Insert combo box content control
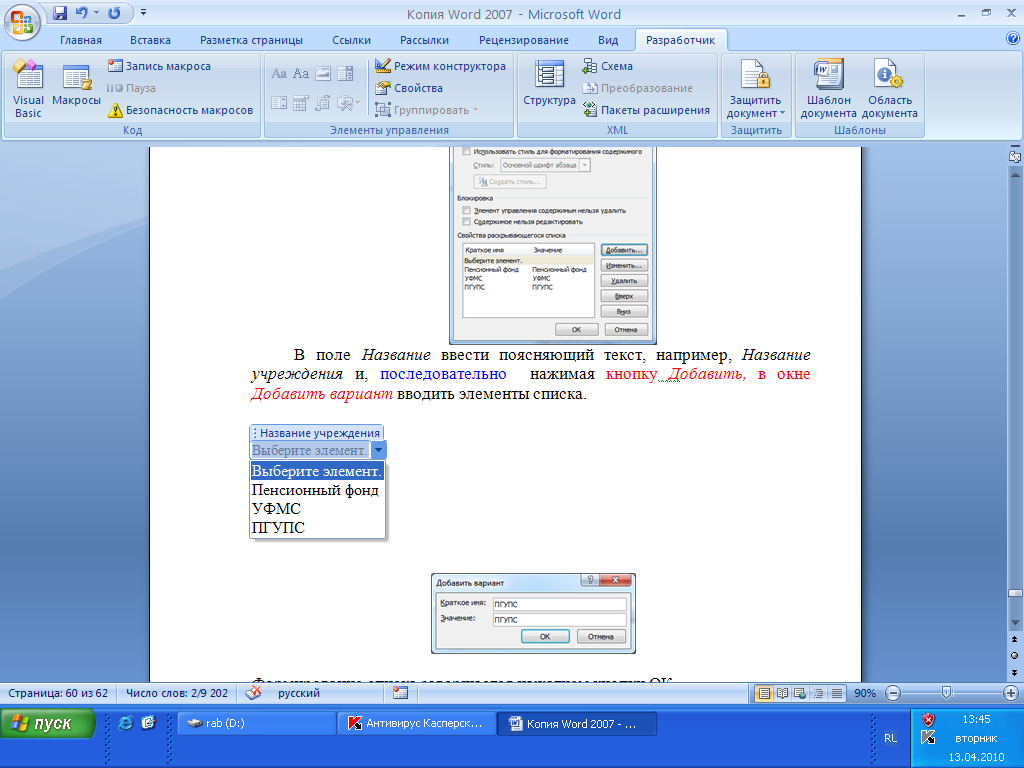The image size is (1024, 768). 345,73
